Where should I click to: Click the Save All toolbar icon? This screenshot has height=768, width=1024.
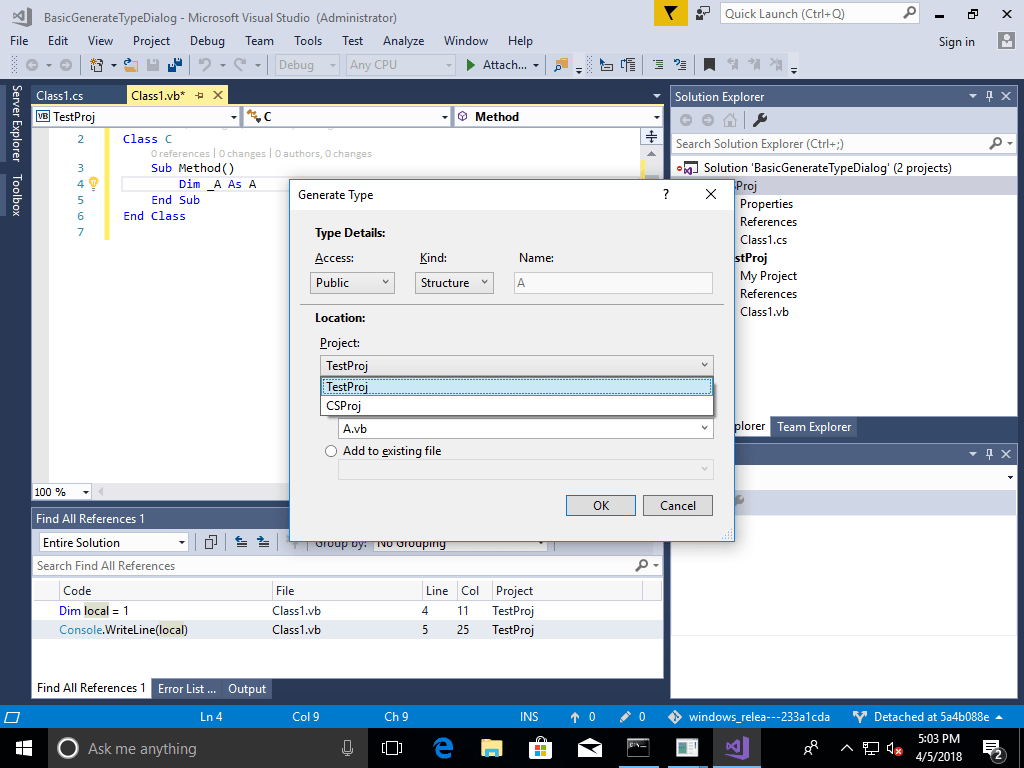[174, 65]
